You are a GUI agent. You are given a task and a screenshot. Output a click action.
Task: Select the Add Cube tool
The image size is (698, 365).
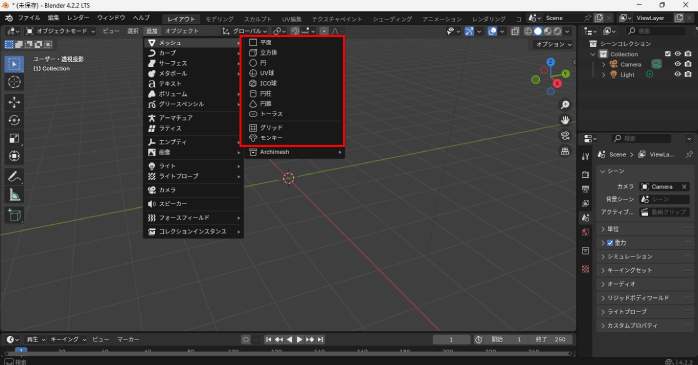click(14, 215)
